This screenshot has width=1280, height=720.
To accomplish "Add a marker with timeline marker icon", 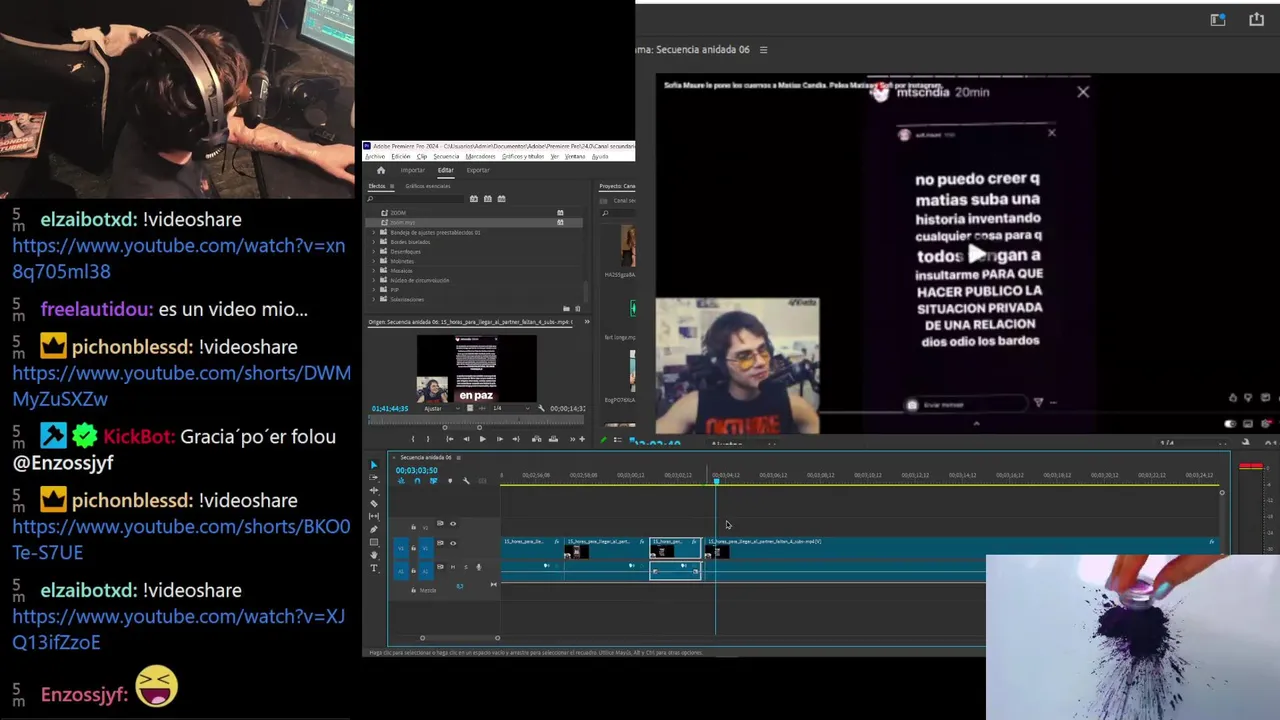I will pos(450,481).
